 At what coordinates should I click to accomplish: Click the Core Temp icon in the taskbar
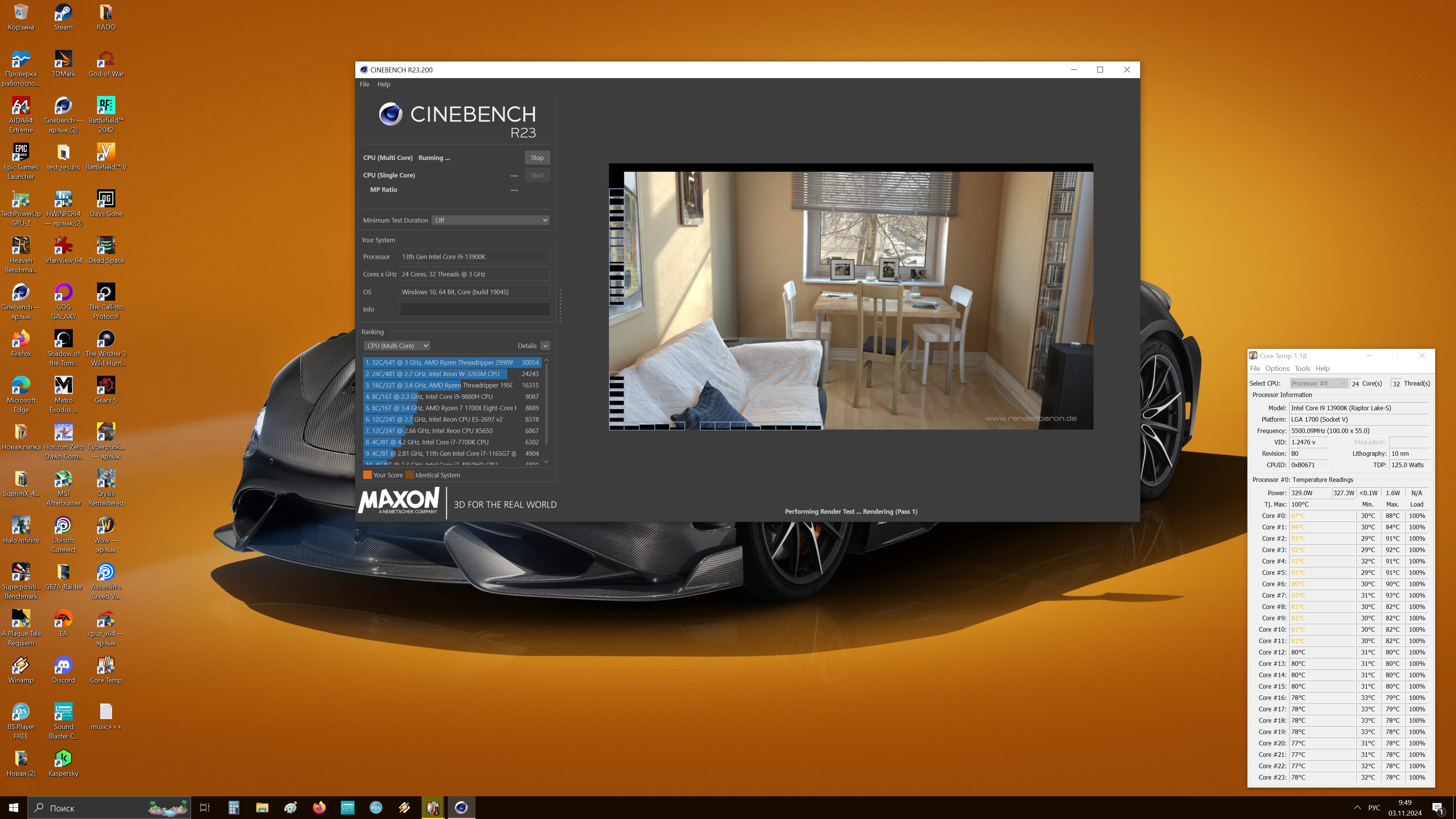tap(432, 807)
